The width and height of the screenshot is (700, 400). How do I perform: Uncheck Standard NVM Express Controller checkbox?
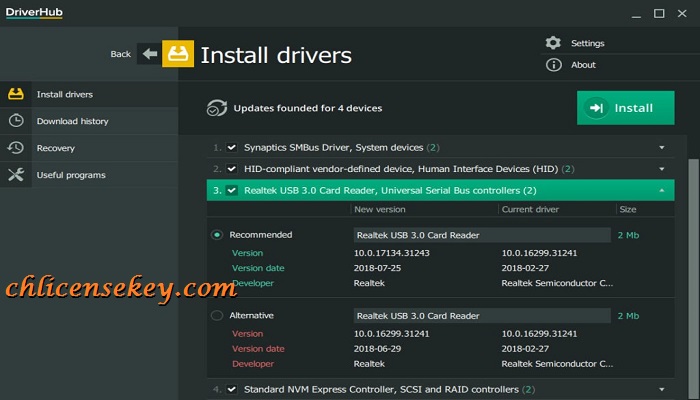(x=231, y=389)
